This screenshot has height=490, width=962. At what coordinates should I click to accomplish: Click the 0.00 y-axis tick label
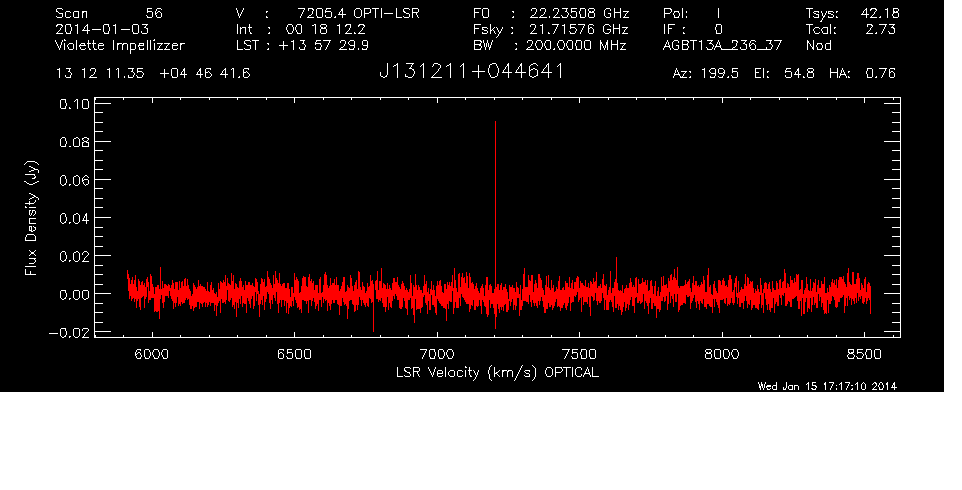click(74, 294)
